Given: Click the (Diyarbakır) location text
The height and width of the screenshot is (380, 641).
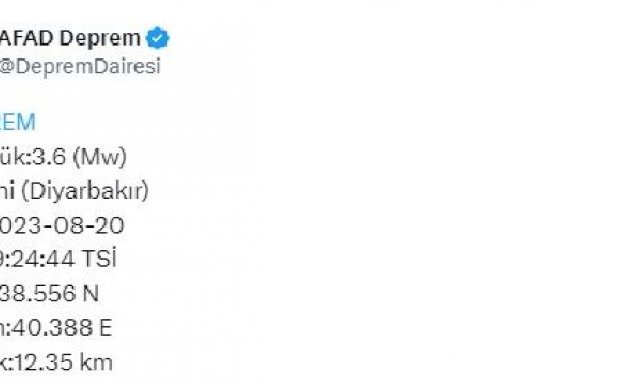Looking at the screenshot, I should pos(85,191).
